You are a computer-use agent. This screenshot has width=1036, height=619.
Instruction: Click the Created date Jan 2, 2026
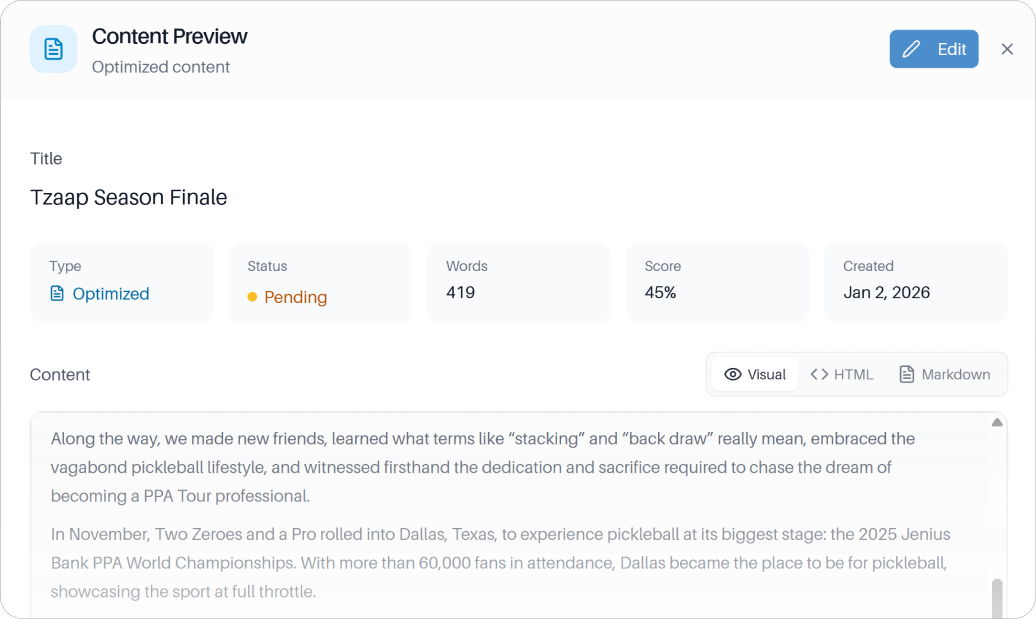(886, 293)
